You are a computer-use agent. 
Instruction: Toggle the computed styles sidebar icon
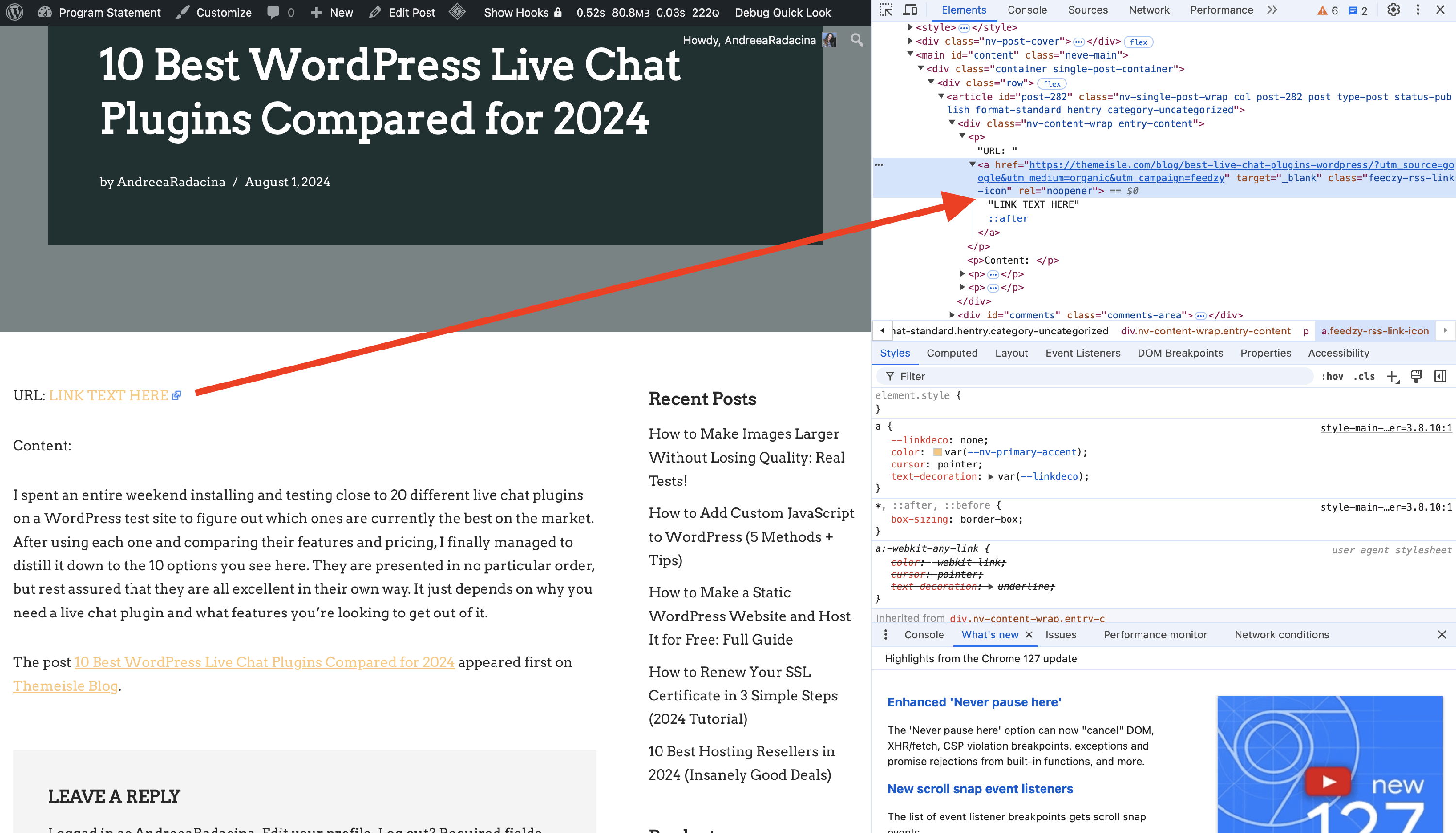click(1440, 376)
